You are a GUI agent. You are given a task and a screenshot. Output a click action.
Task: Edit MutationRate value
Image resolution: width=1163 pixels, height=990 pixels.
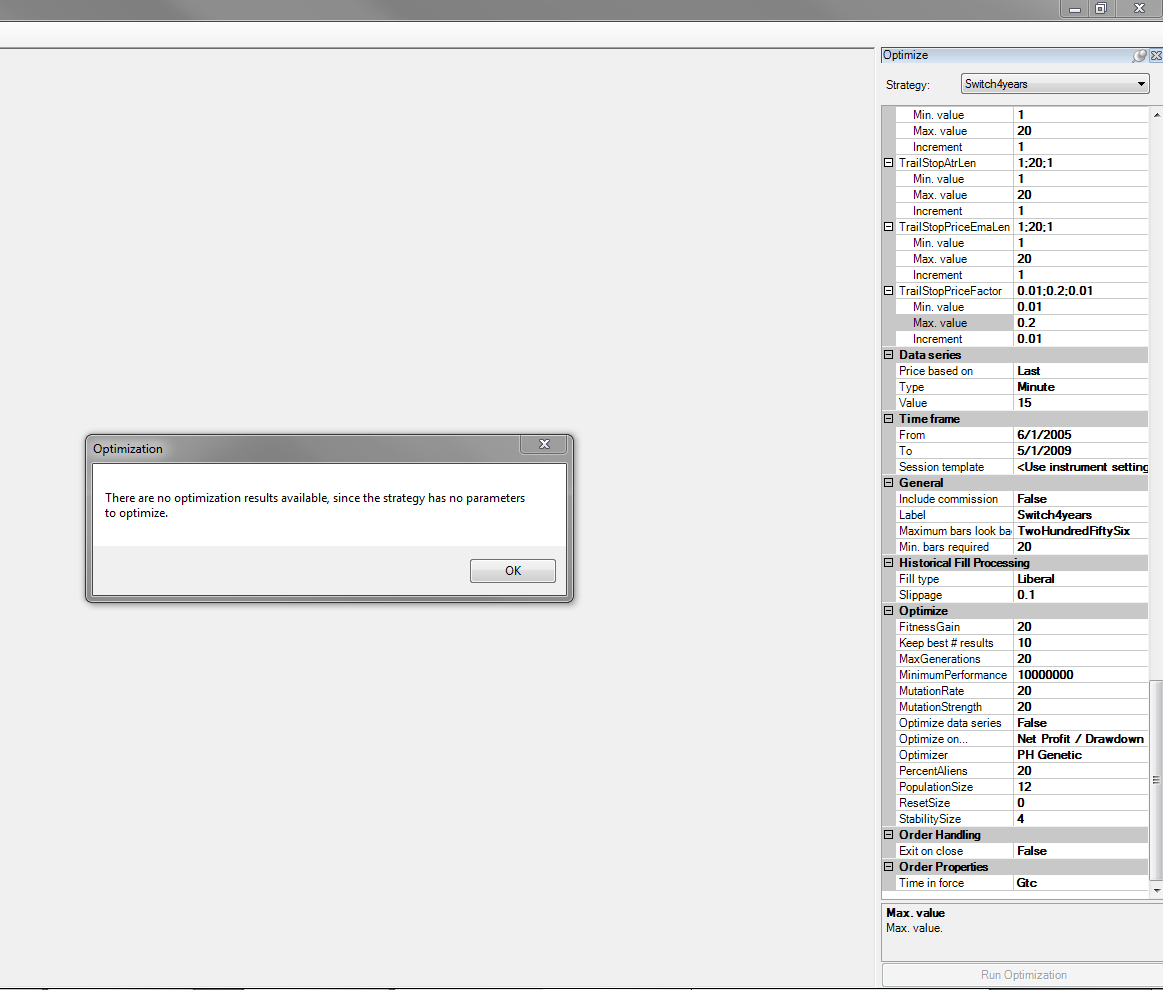[x=1081, y=690]
